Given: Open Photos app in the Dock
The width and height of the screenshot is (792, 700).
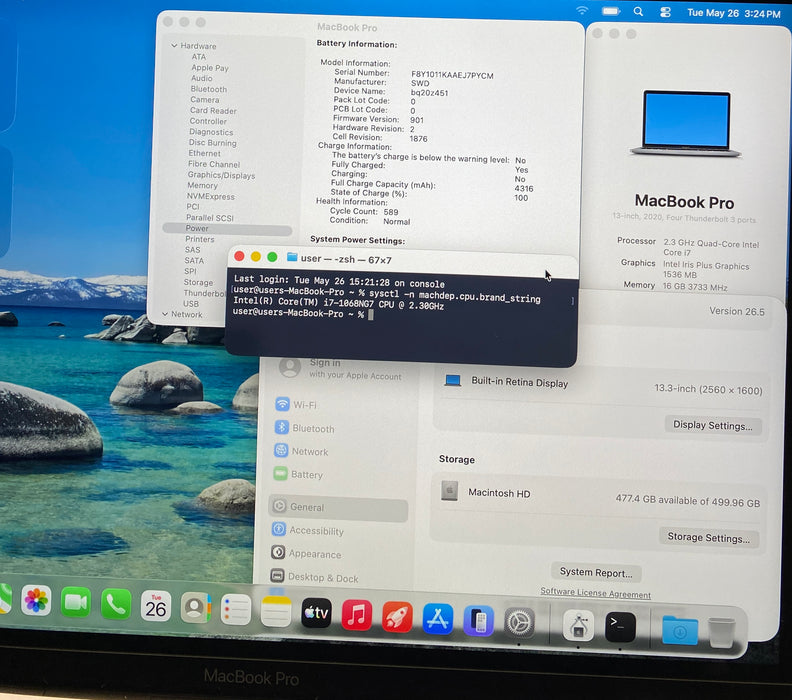Looking at the screenshot, I should (x=36, y=600).
